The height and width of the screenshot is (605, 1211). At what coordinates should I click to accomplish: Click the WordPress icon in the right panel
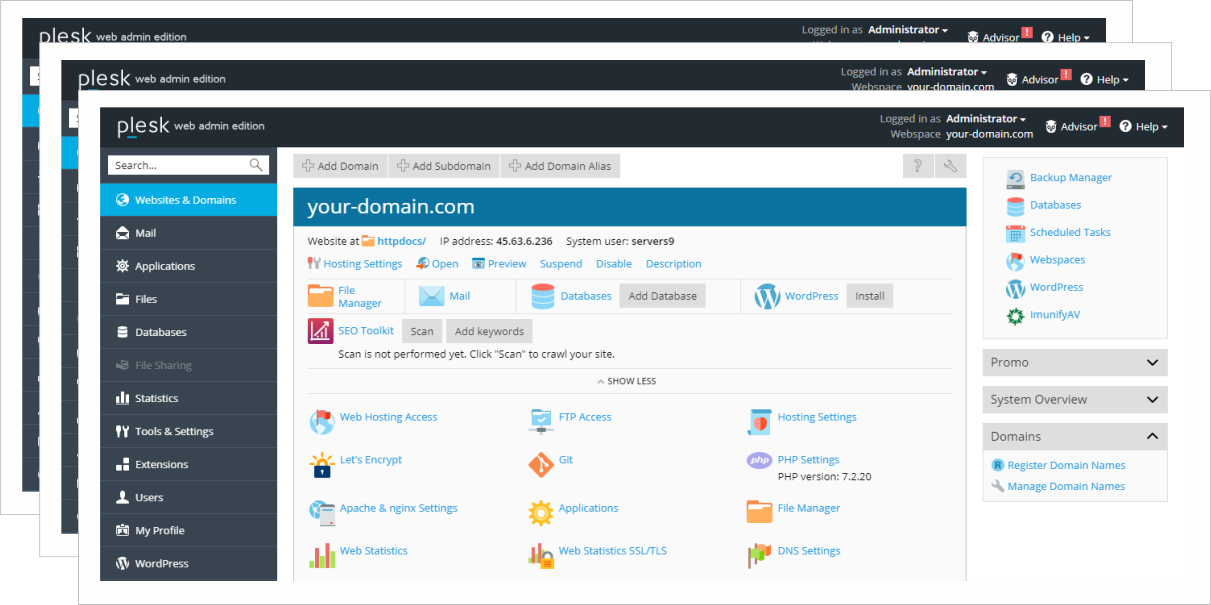click(1015, 288)
